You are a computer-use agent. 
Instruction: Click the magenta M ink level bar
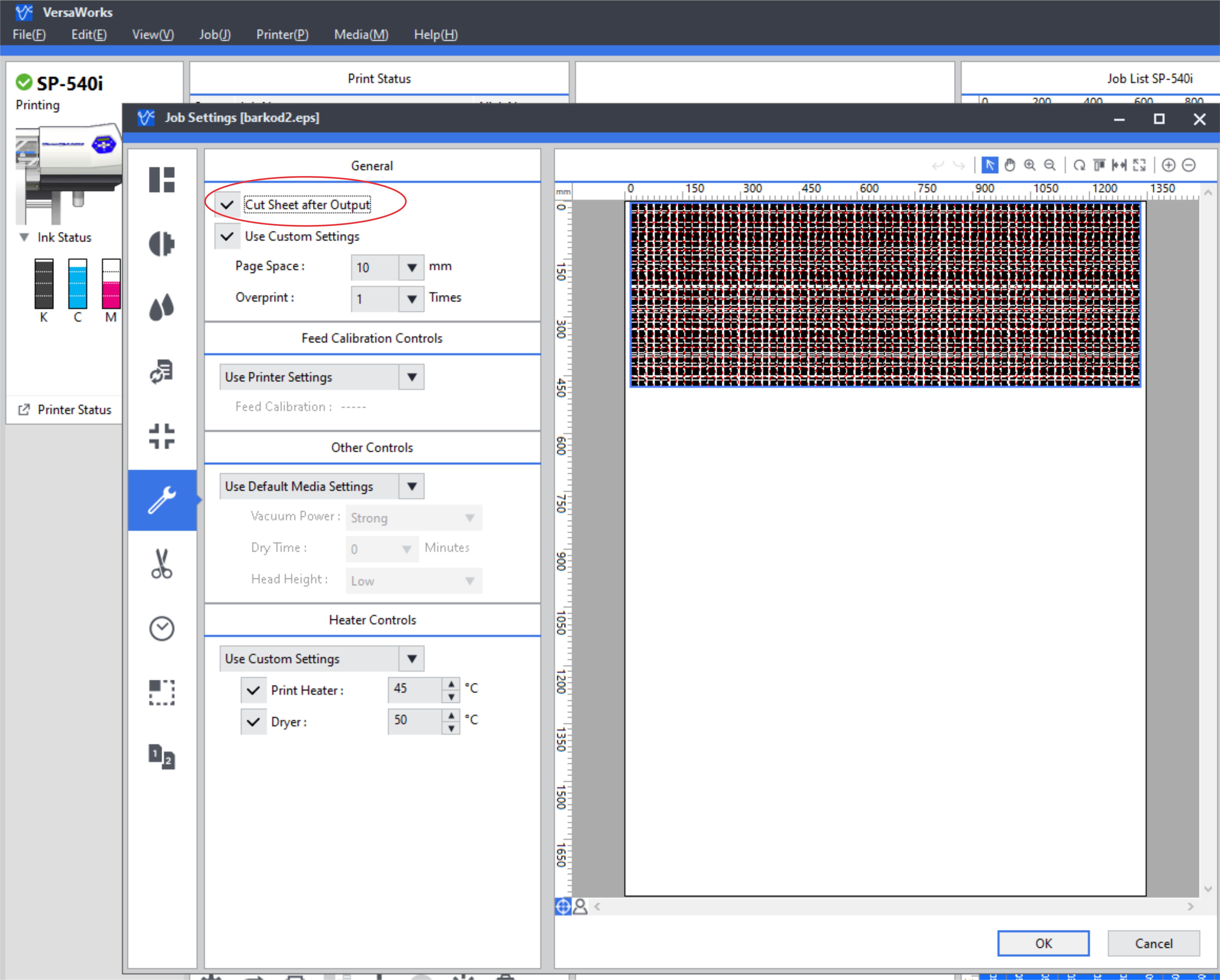click(111, 284)
